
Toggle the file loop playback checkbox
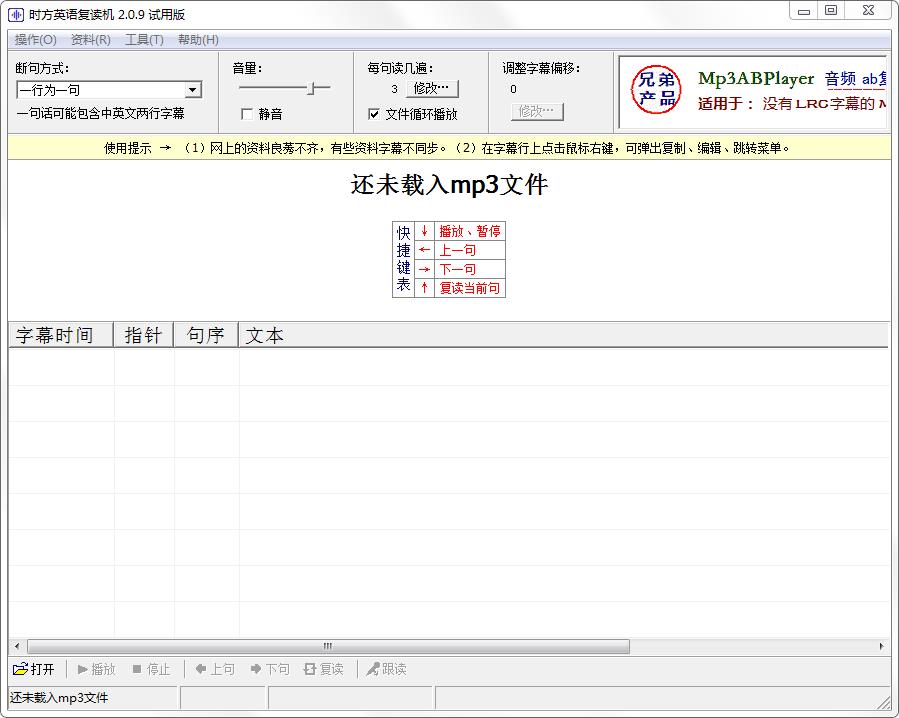tap(374, 114)
